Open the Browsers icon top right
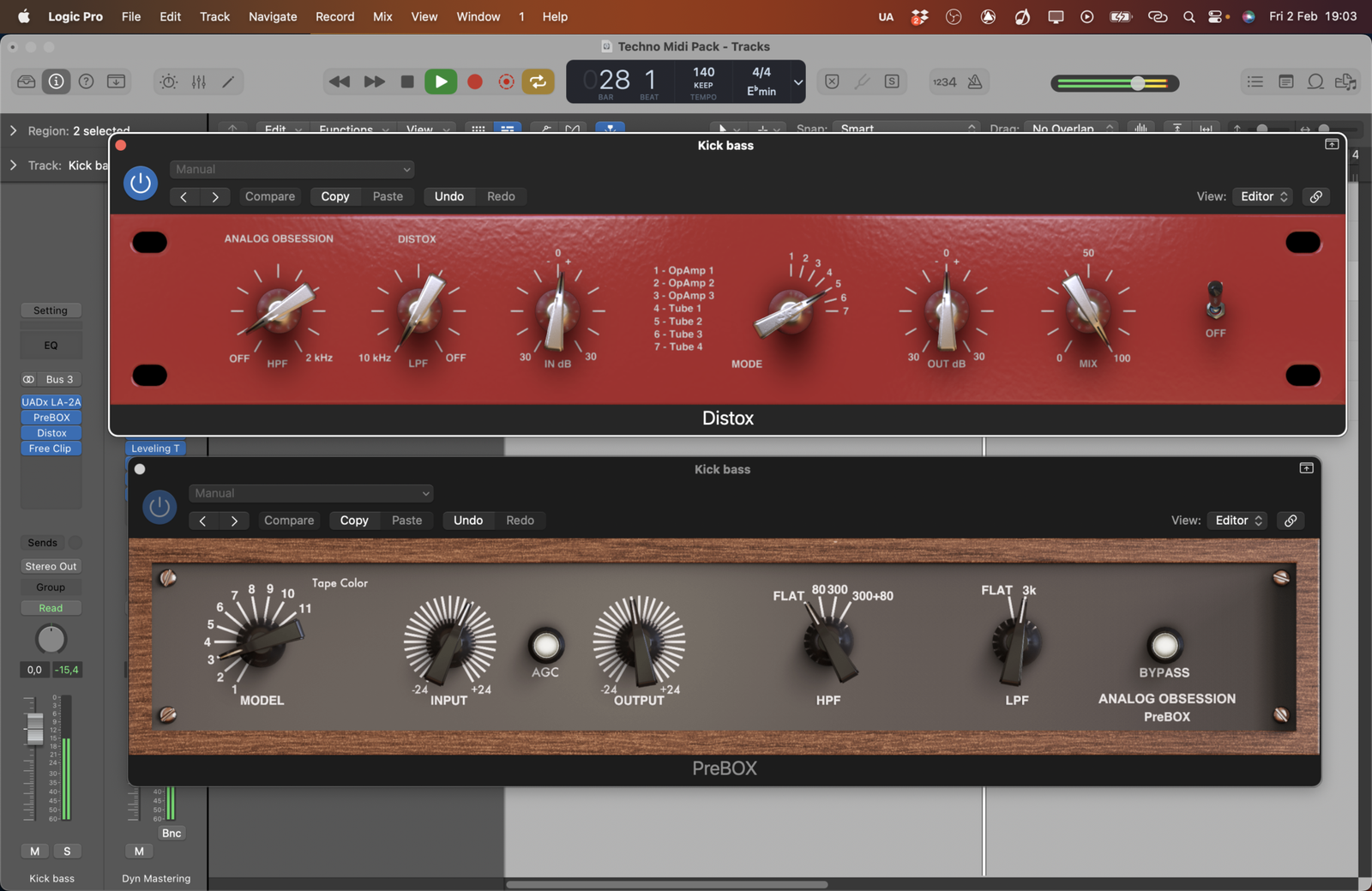 [1346, 81]
